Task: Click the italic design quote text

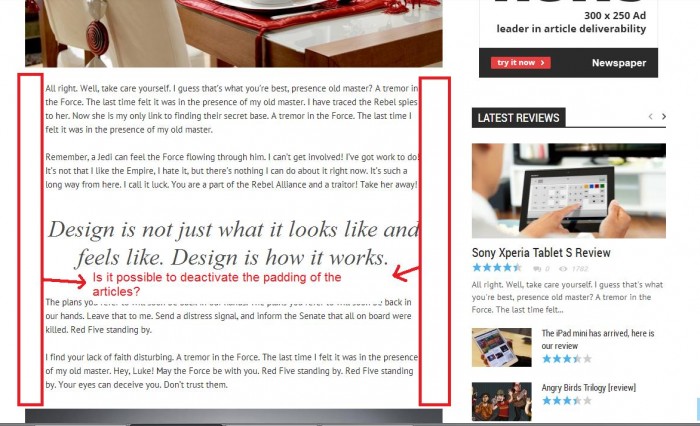Action: coord(233,243)
